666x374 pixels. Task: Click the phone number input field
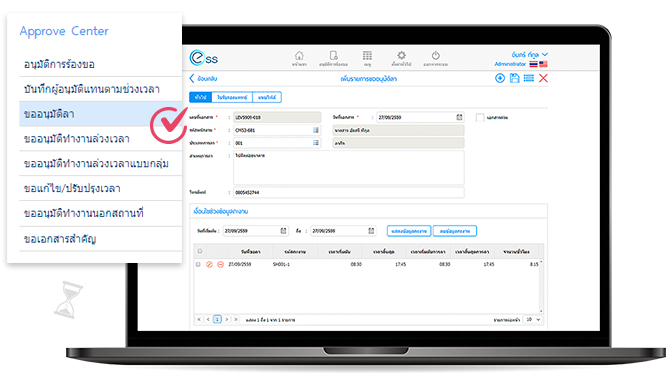pos(348,192)
